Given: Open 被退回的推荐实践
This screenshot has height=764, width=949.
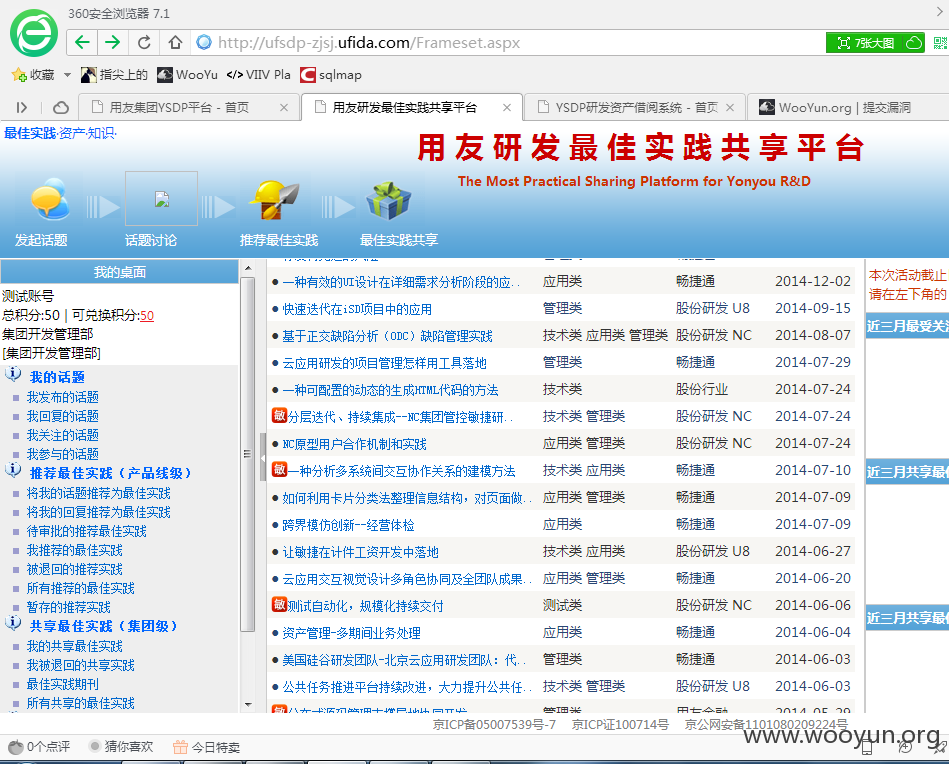Looking at the screenshot, I should tap(74, 569).
